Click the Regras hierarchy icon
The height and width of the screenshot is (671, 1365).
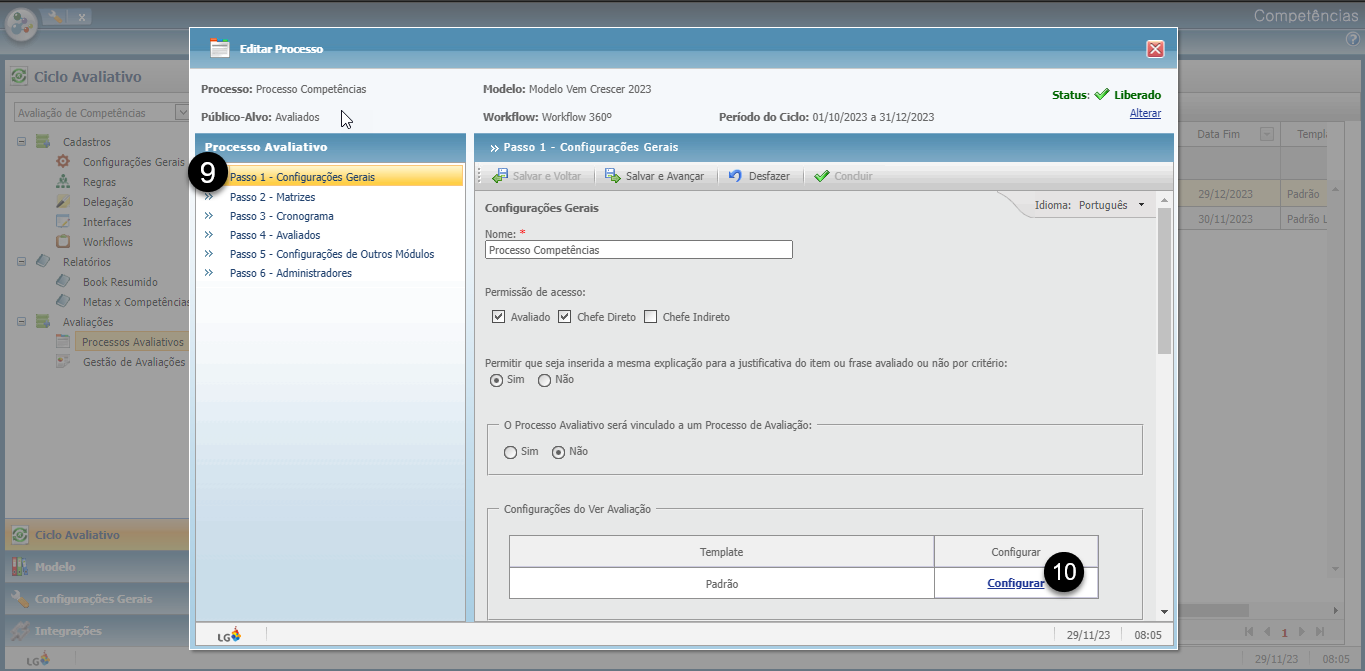63,182
